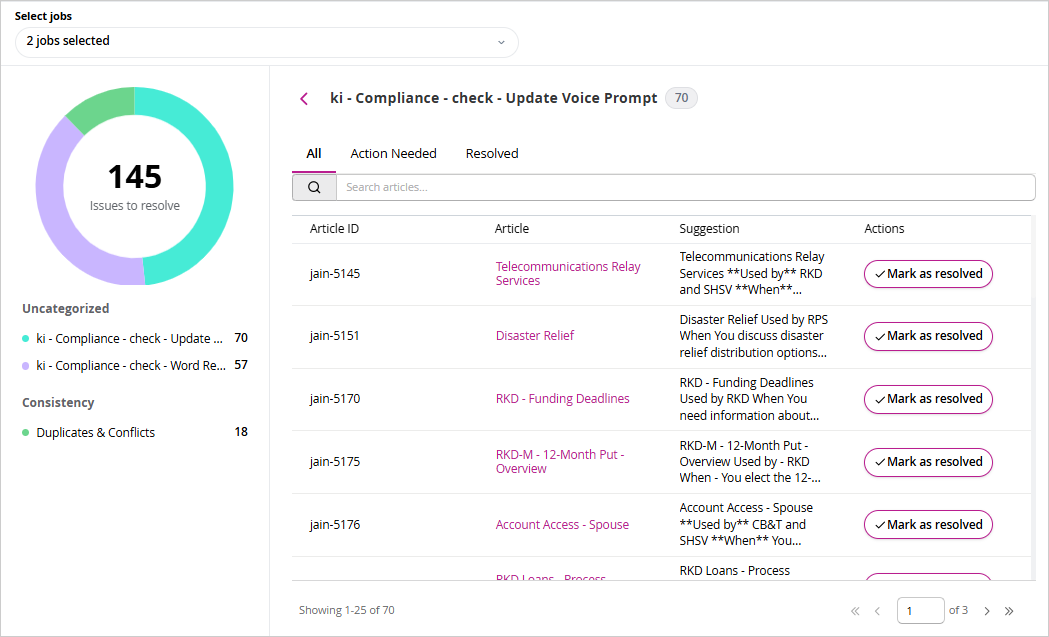The image size is (1049, 637).
Task: Jump to the last page of results
Action: point(1009,611)
